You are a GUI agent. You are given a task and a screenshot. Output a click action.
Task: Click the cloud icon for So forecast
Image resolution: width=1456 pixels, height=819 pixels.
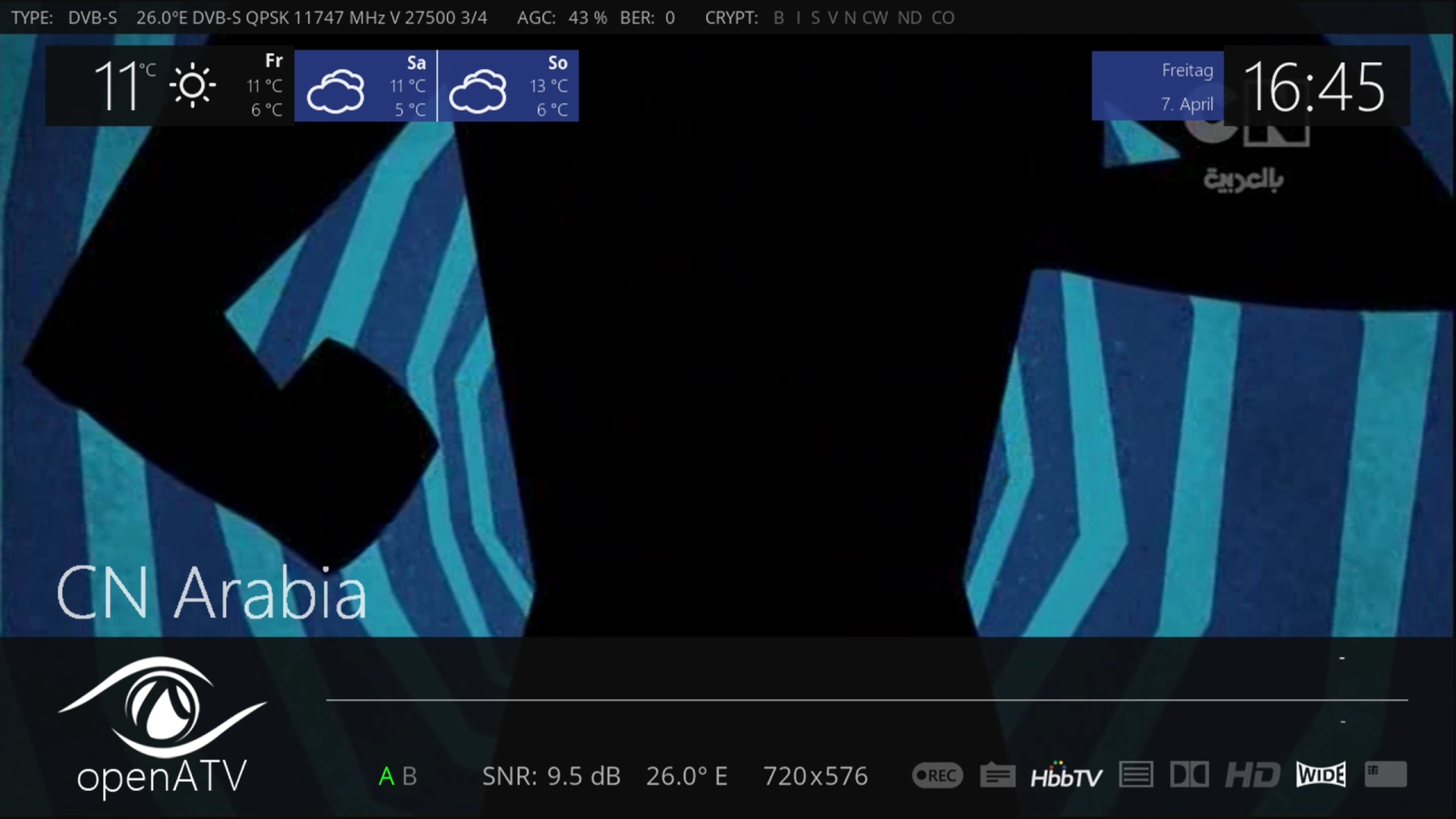tap(478, 91)
